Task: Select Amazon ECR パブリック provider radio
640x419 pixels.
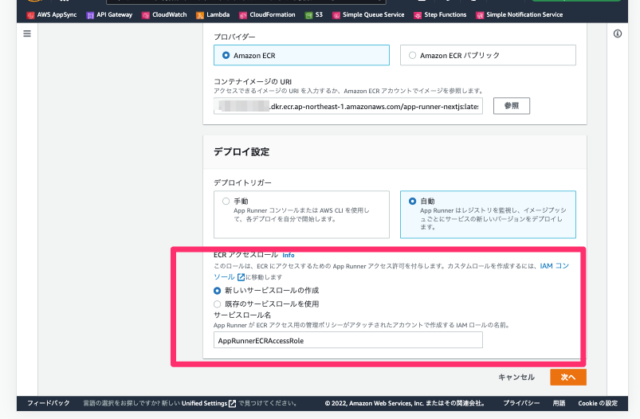Action: [x=412, y=55]
